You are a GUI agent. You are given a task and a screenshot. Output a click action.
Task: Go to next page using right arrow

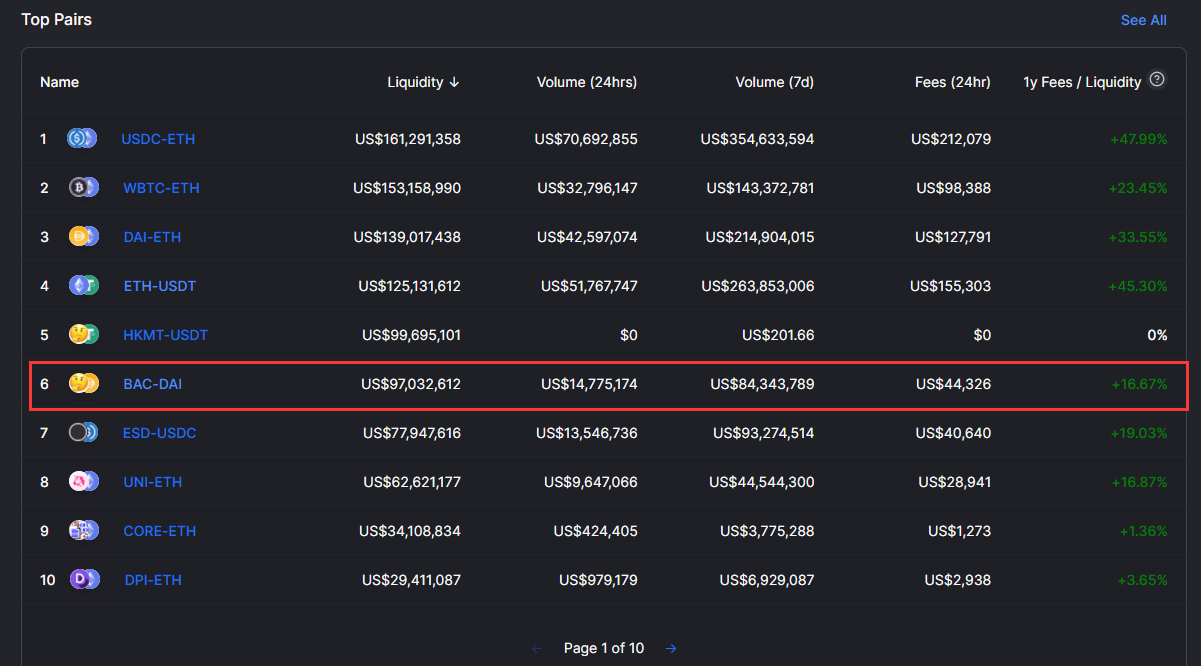[x=671, y=648]
